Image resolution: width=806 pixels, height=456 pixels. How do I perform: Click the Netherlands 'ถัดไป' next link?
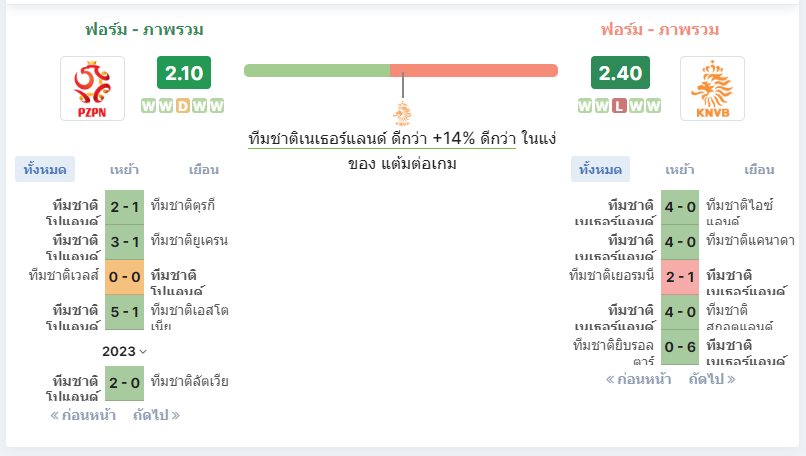pos(712,379)
